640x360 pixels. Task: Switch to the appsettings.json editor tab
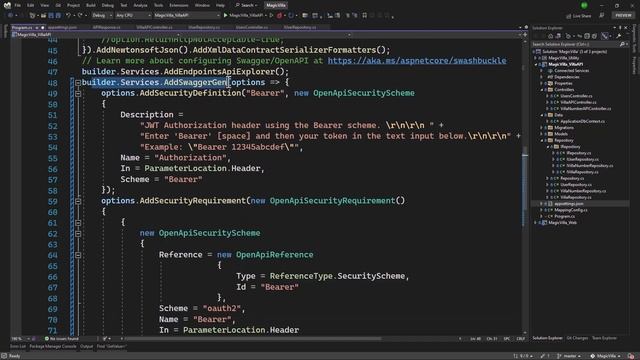coord(62,27)
